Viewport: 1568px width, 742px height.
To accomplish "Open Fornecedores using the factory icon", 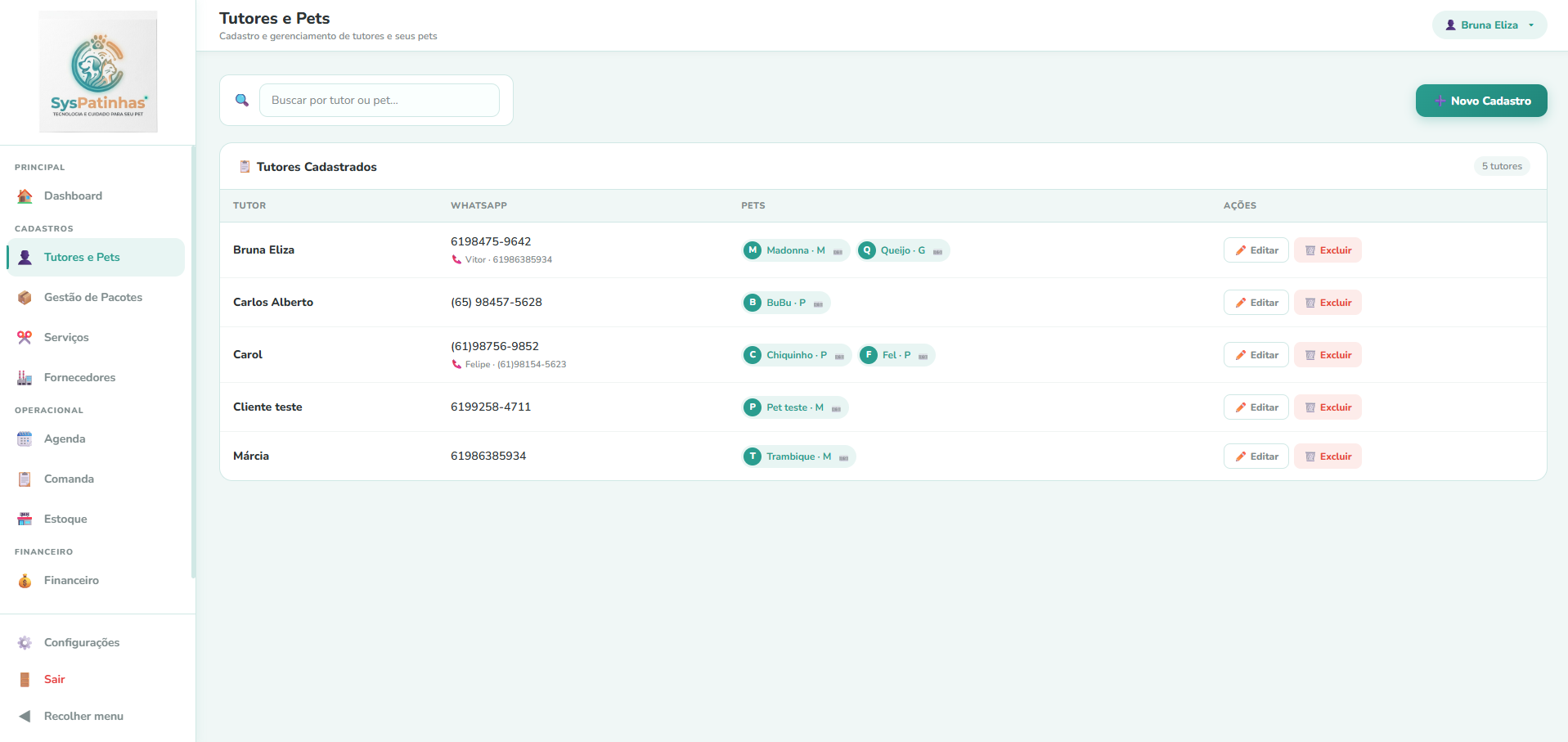I will [25, 378].
